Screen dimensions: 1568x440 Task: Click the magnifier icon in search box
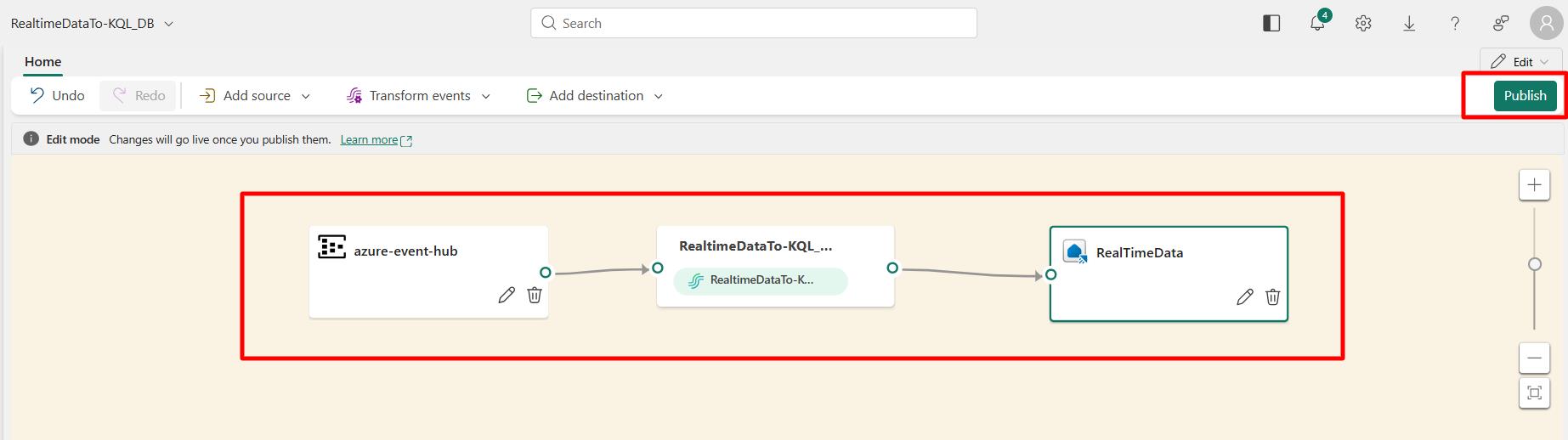coord(549,23)
